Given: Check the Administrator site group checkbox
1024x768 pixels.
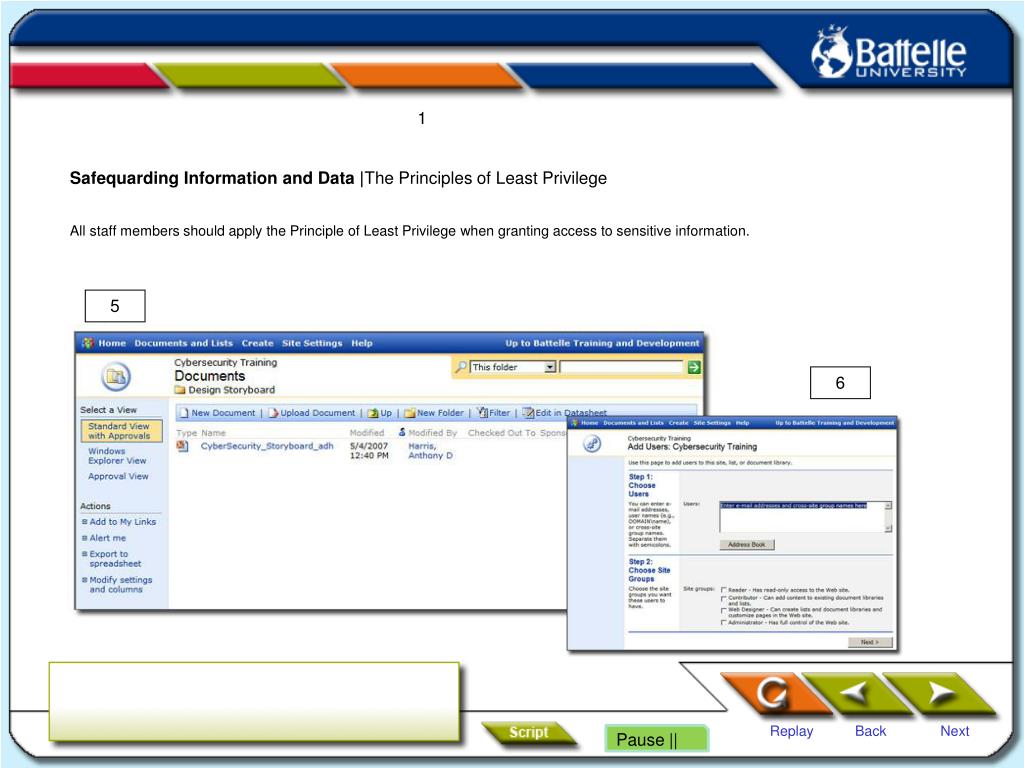Looking at the screenshot, I should [724, 622].
